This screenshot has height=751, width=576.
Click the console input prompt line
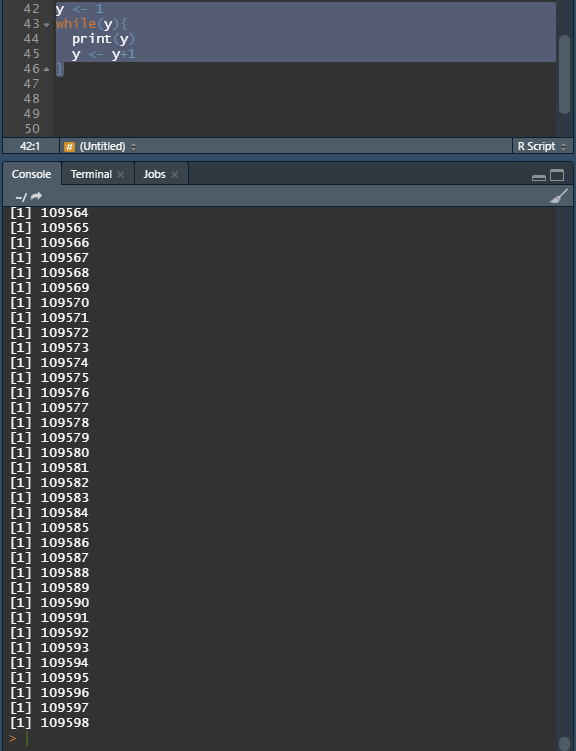click(282, 738)
